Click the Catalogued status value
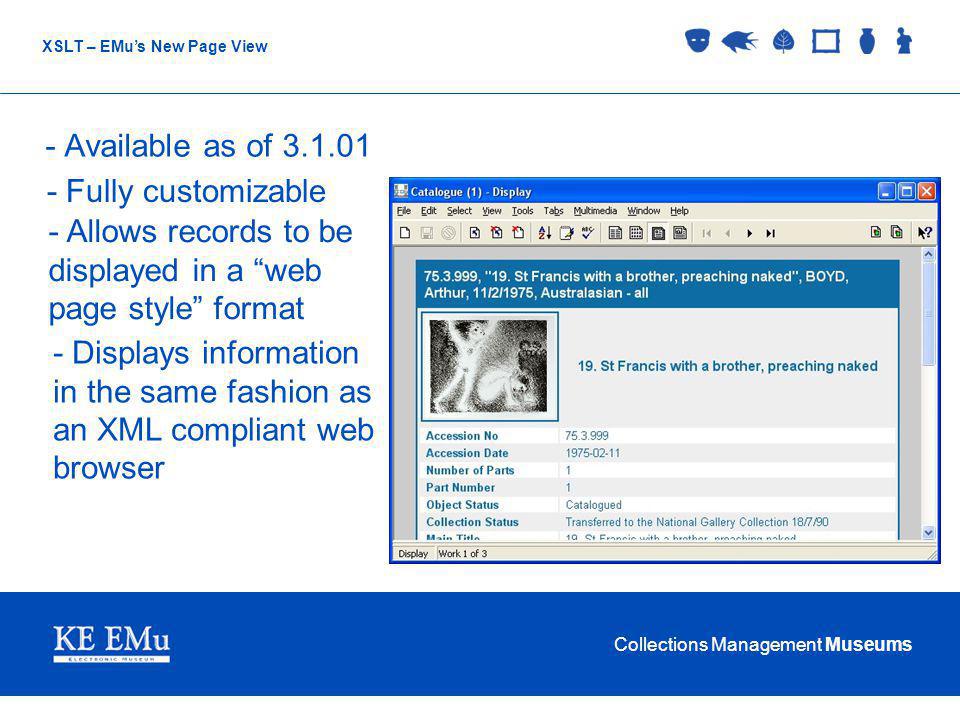The height and width of the screenshot is (720, 960). 593,504
